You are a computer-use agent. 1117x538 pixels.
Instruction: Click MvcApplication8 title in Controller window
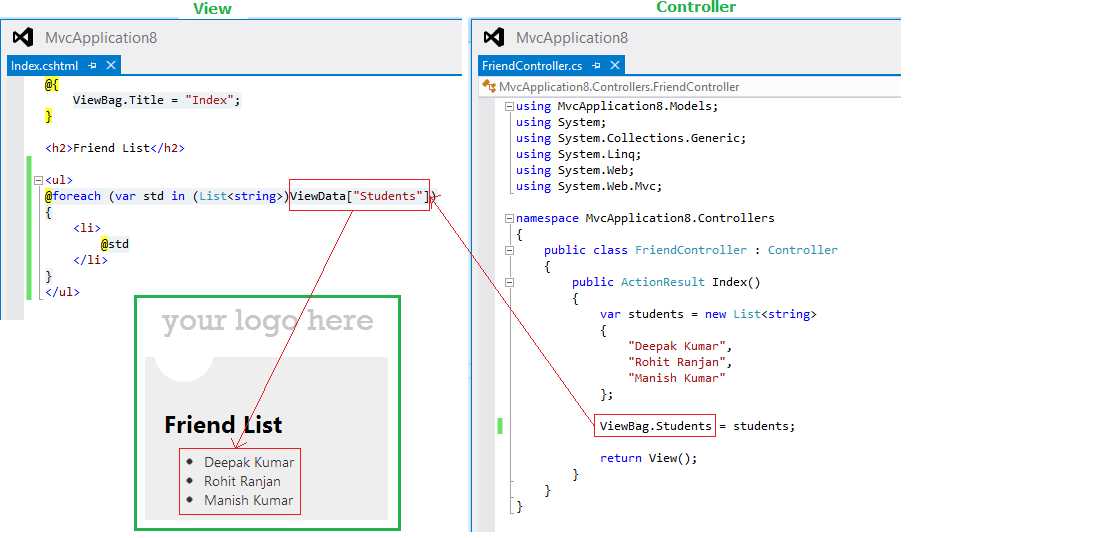click(x=572, y=38)
